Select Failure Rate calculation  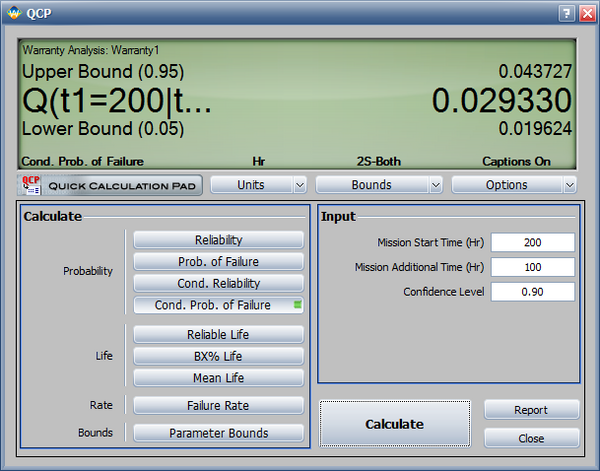(218, 406)
